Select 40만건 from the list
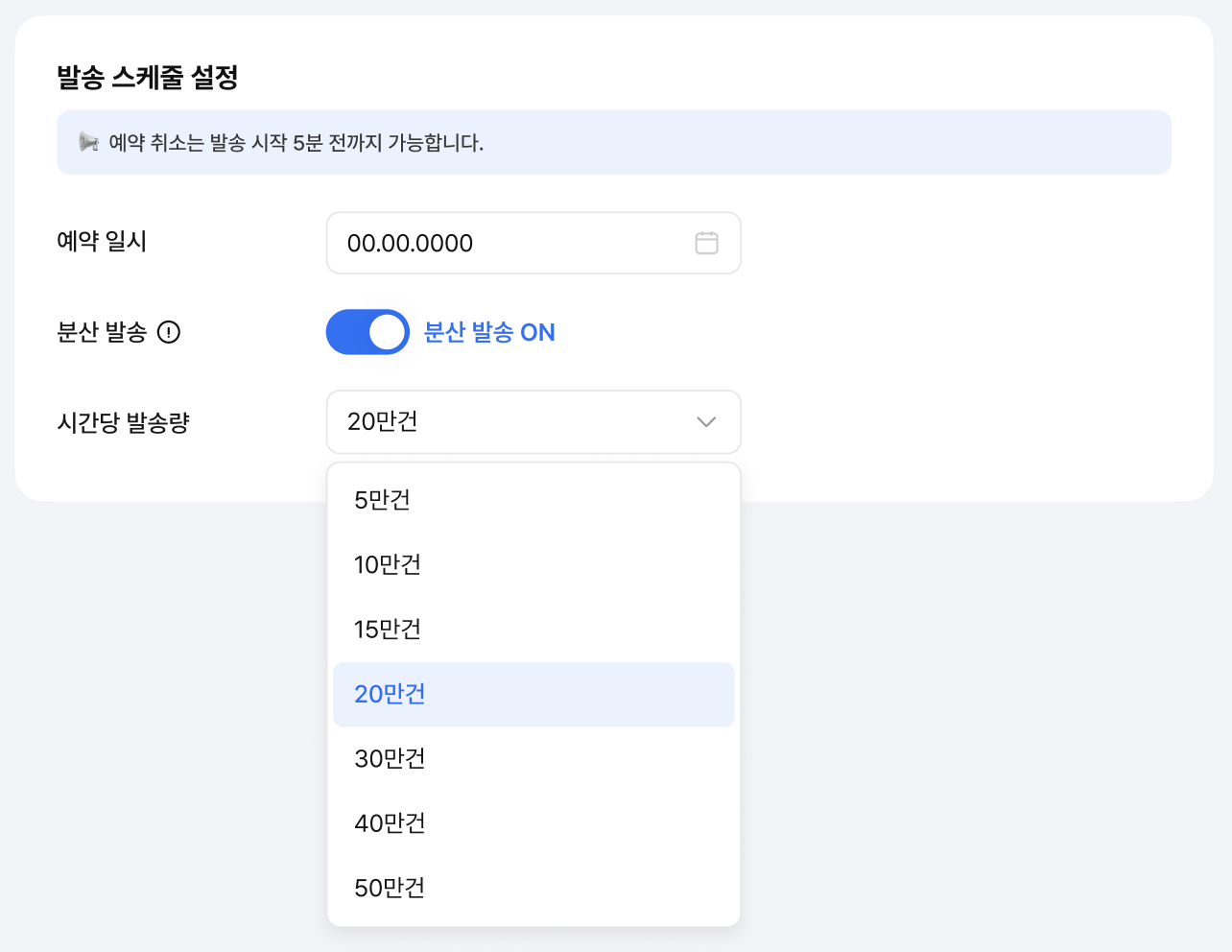The image size is (1232, 952). (533, 823)
